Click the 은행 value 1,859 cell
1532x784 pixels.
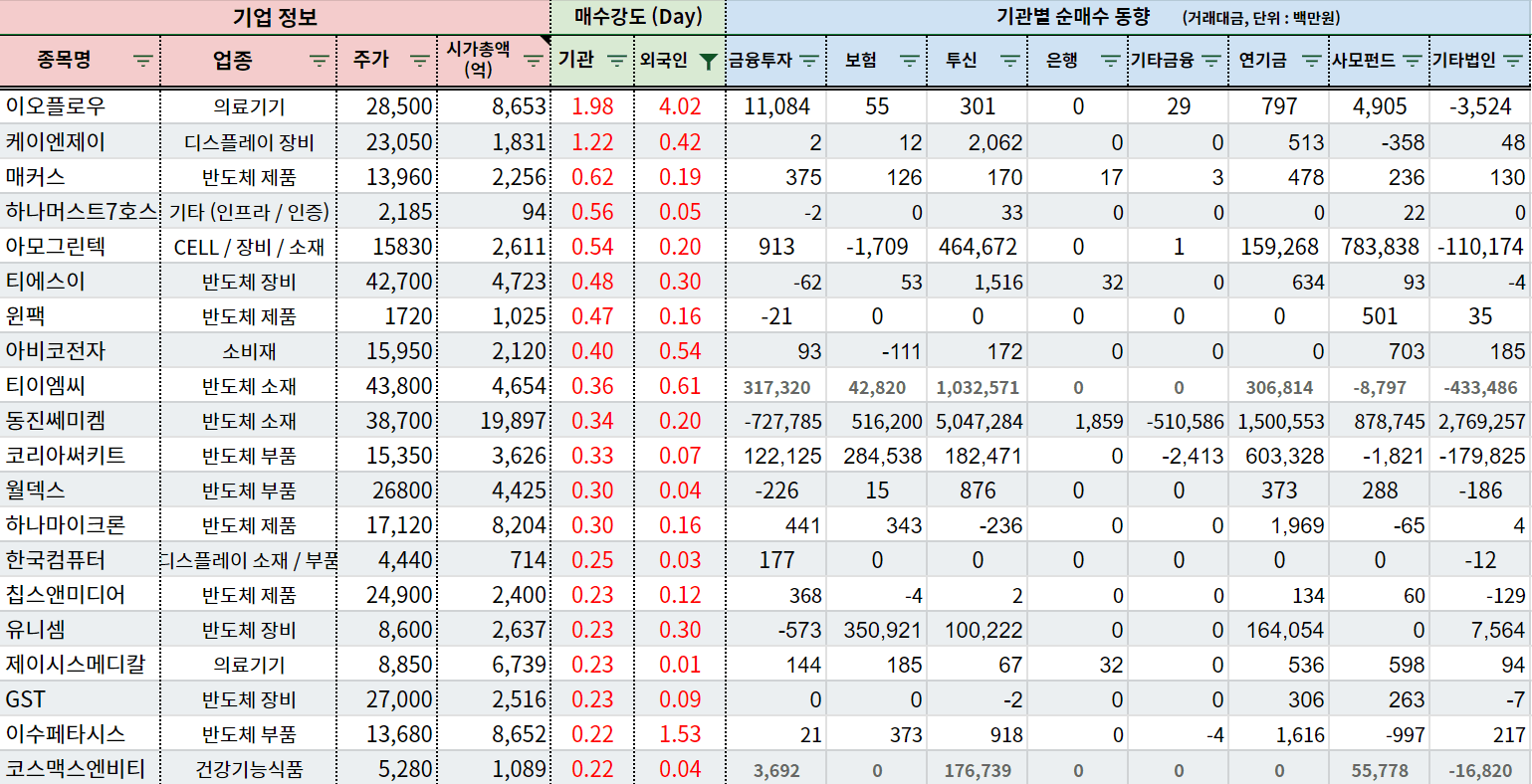point(1078,420)
